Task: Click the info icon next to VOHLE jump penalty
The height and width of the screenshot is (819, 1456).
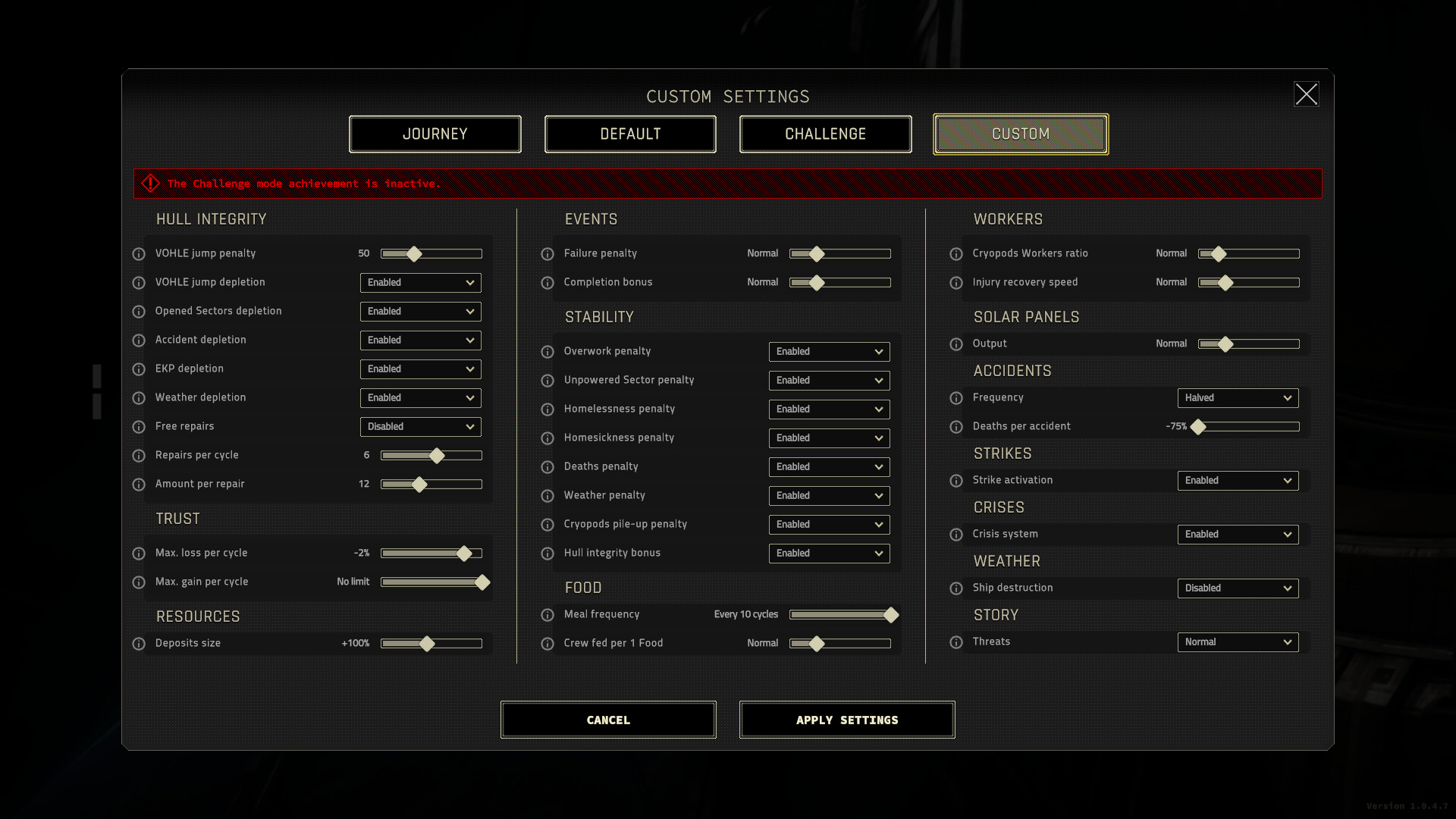Action: 138,252
